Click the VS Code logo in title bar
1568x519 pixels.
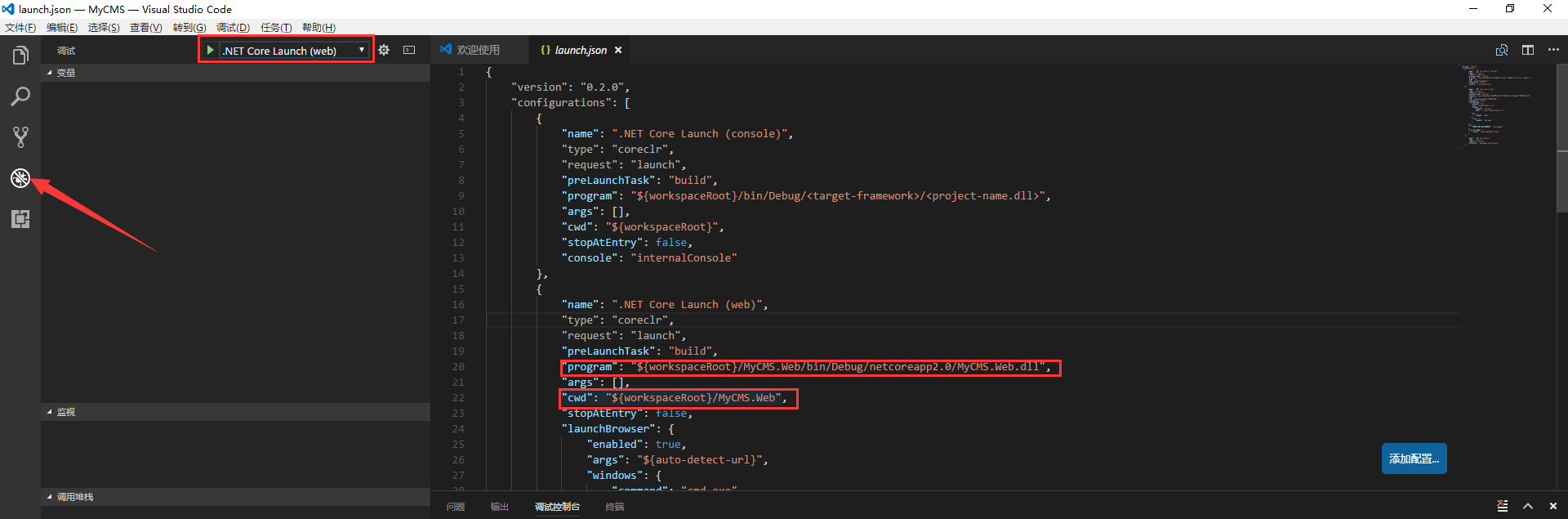8,9
